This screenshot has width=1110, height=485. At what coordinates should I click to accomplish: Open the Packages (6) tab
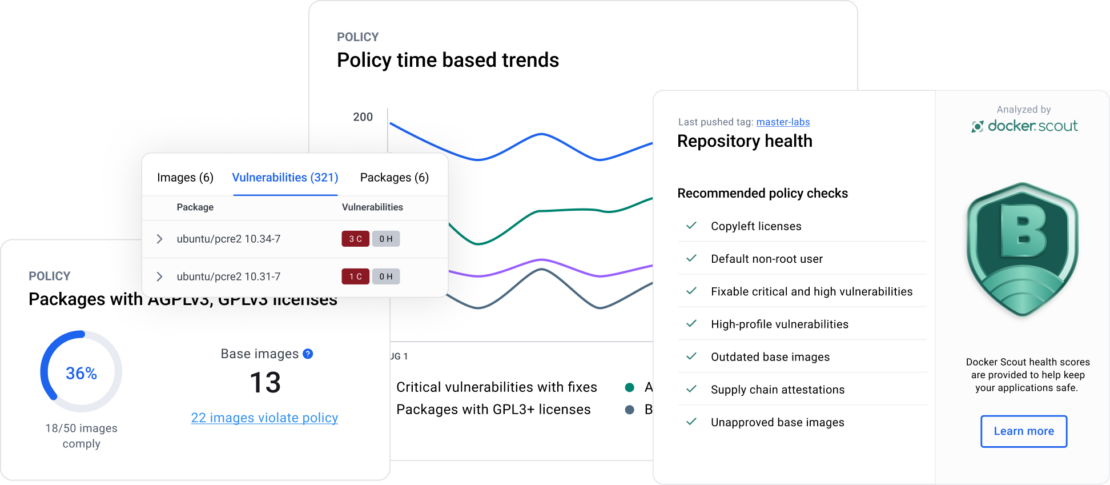pos(394,178)
